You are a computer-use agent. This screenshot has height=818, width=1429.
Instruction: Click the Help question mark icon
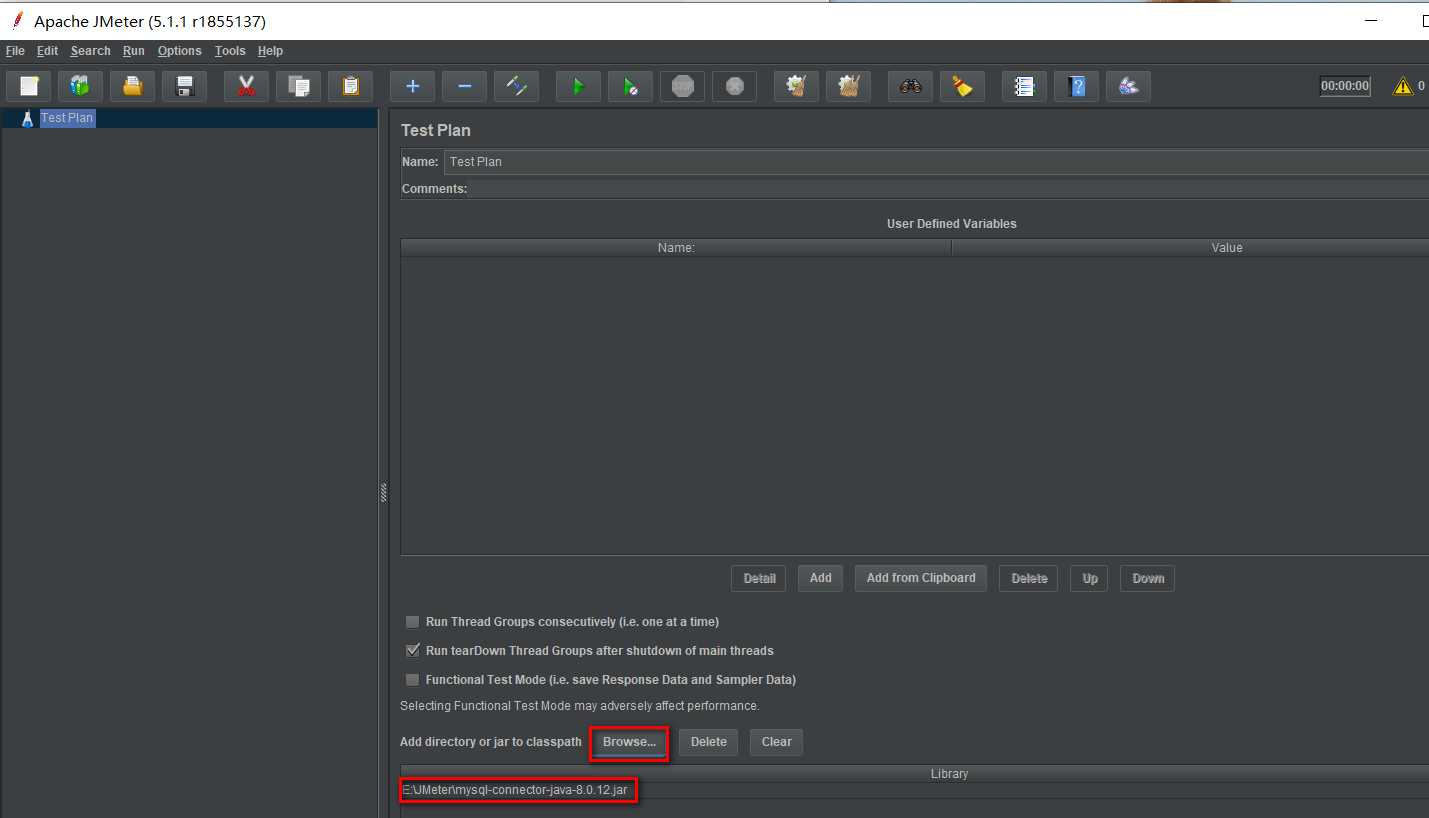pyautogui.click(x=1076, y=86)
